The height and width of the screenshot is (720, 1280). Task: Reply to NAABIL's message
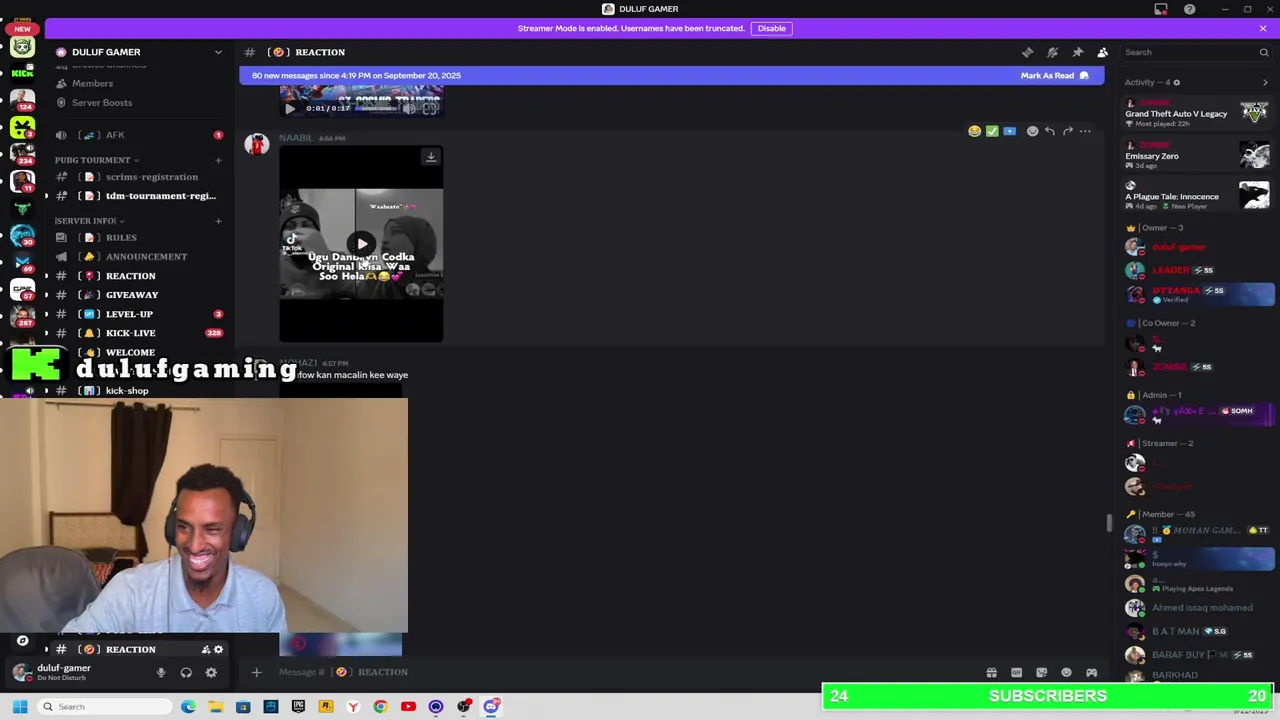1049,131
